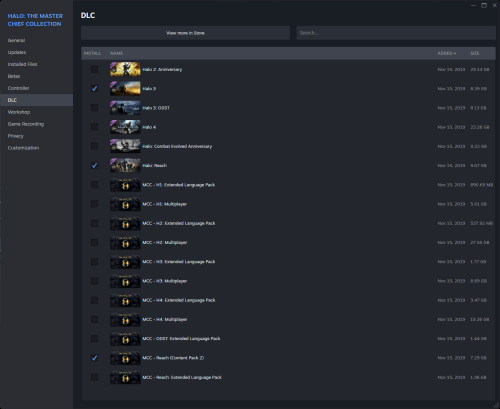Open the Workshop section
This screenshot has height=409, width=500.
pyautogui.click(x=36, y=112)
